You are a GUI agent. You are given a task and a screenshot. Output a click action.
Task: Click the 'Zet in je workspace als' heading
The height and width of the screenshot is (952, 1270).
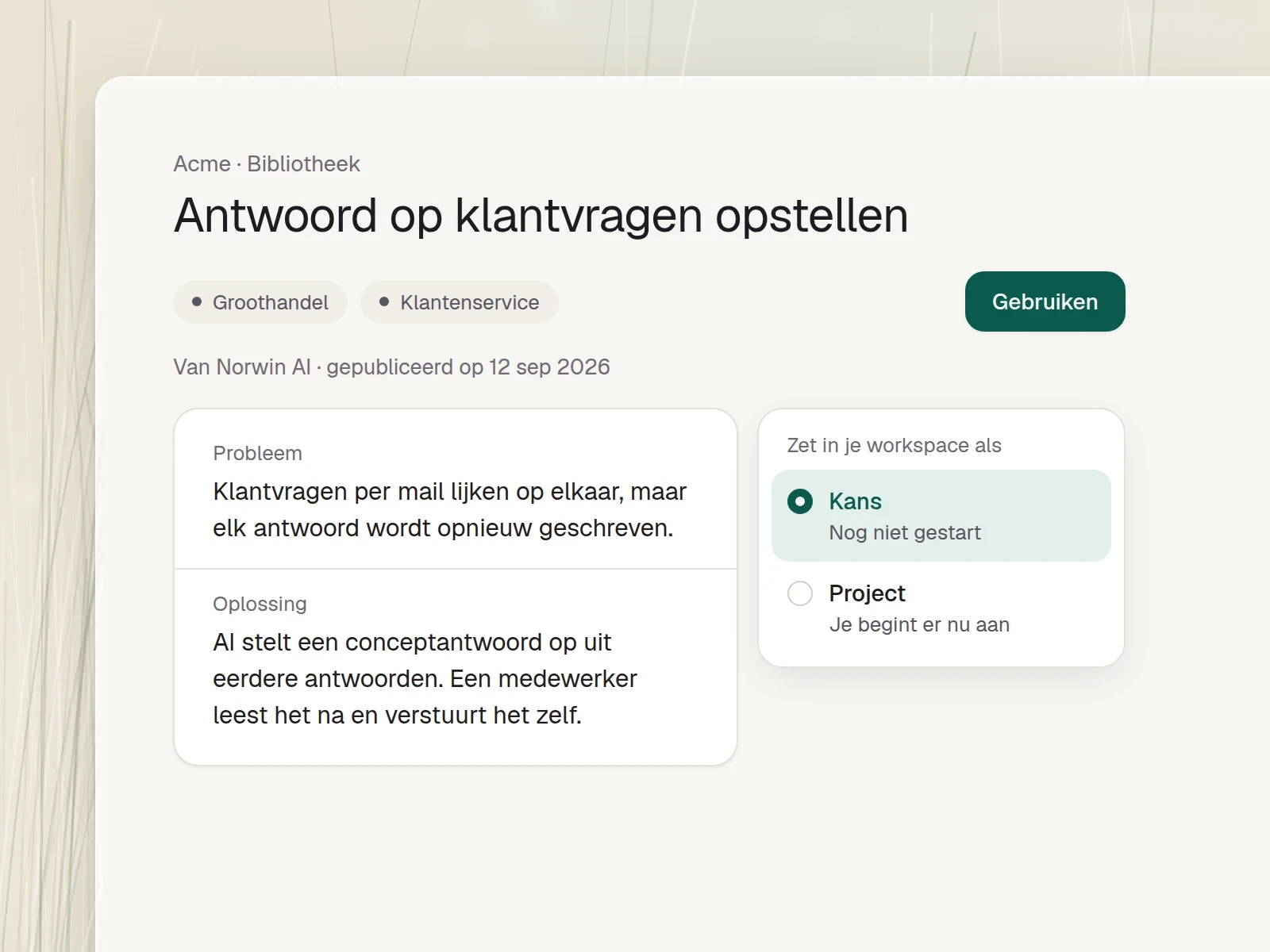(894, 445)
